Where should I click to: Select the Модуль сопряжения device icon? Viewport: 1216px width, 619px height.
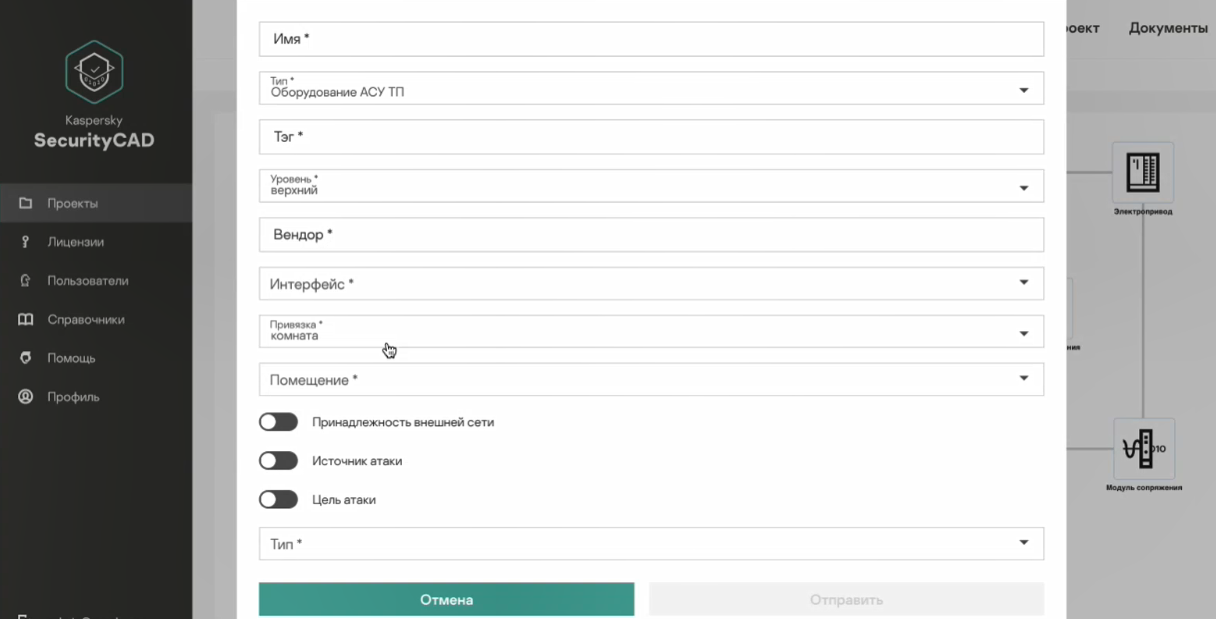pyautogui.click(x=1143, y=449)
